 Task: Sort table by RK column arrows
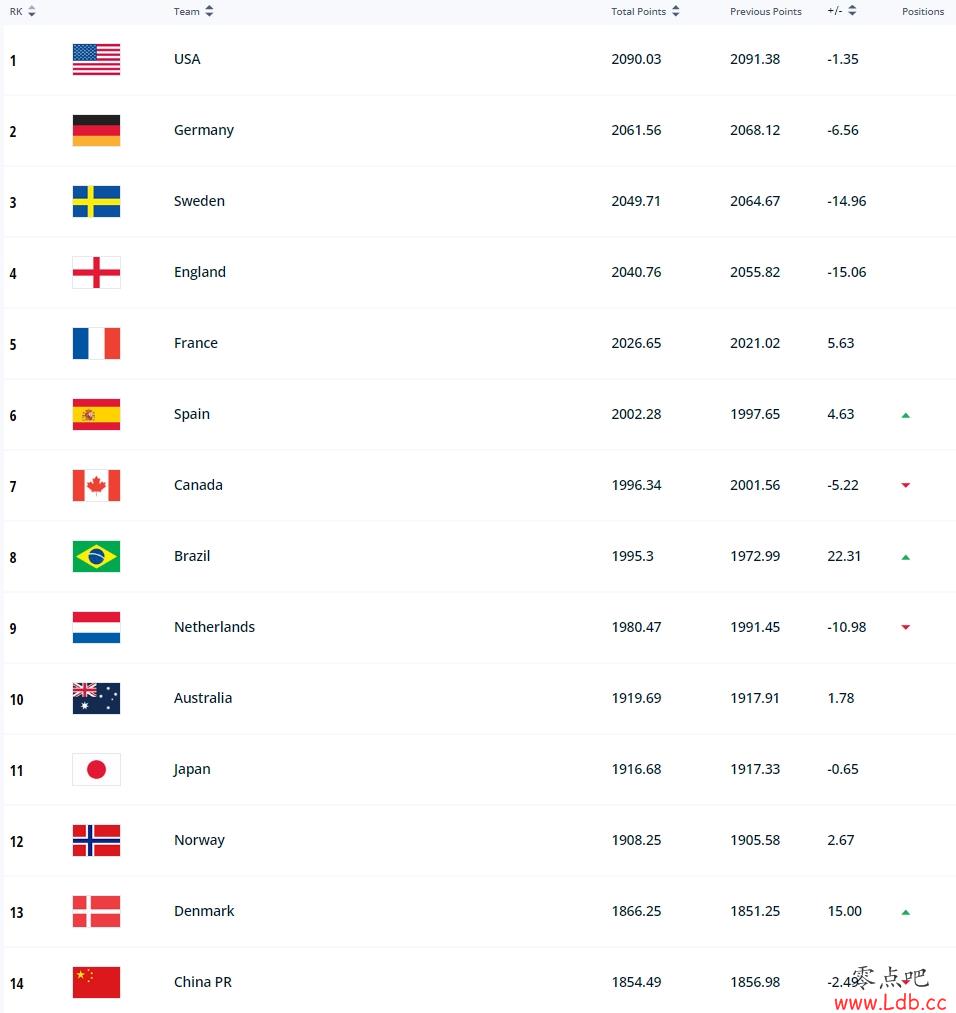point(32,11)
